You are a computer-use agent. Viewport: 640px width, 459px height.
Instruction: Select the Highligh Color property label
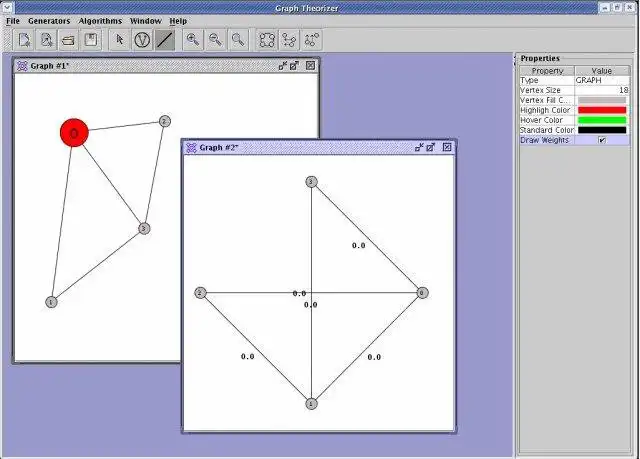pyautogui.click(x=547, y=110)
